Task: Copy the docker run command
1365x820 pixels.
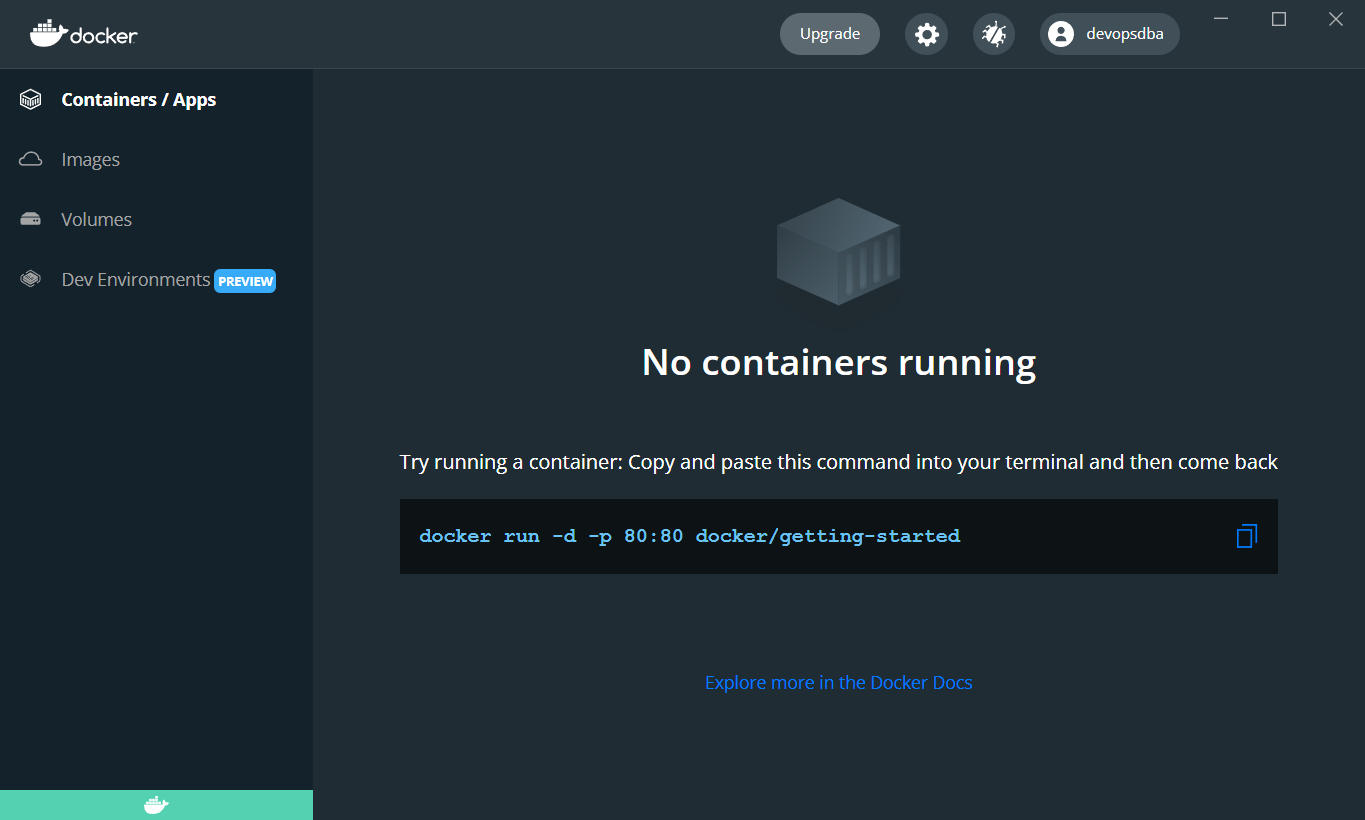Action: [x=1246, y=536]
